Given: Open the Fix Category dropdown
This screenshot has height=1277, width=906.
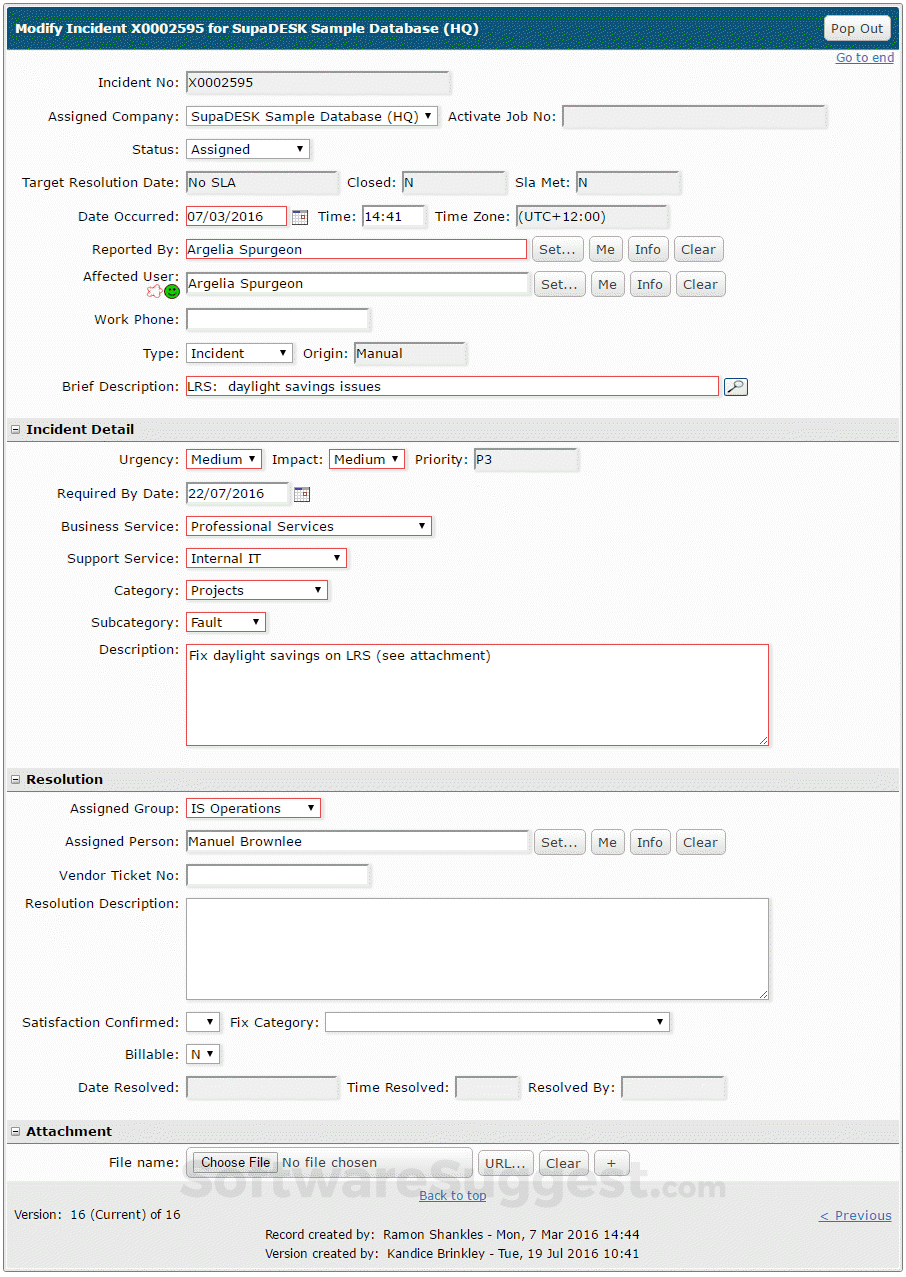Looking at the screenshot, I should pyautogui.click(x=658, y=1021).
